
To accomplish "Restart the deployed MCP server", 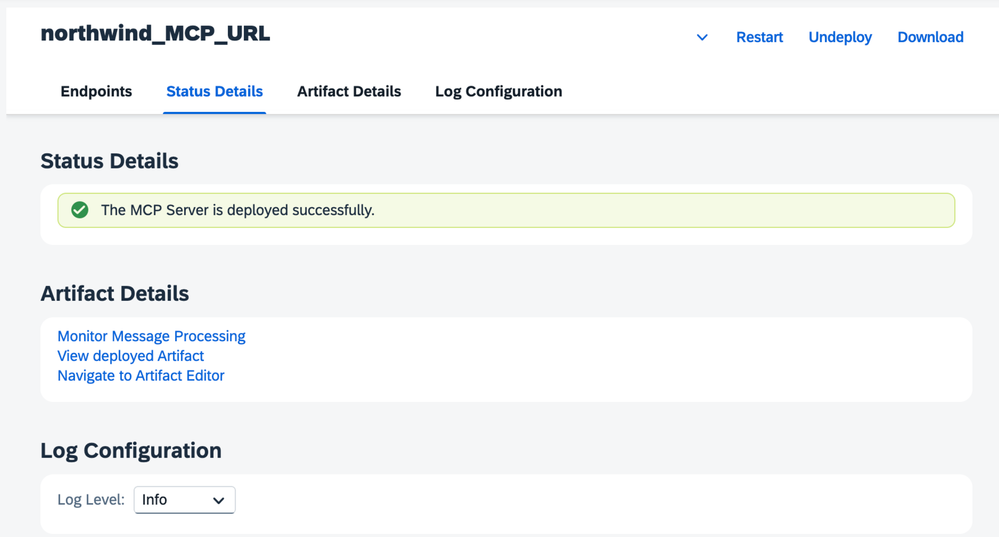I will pyautogui.click(x=759, y=38).
